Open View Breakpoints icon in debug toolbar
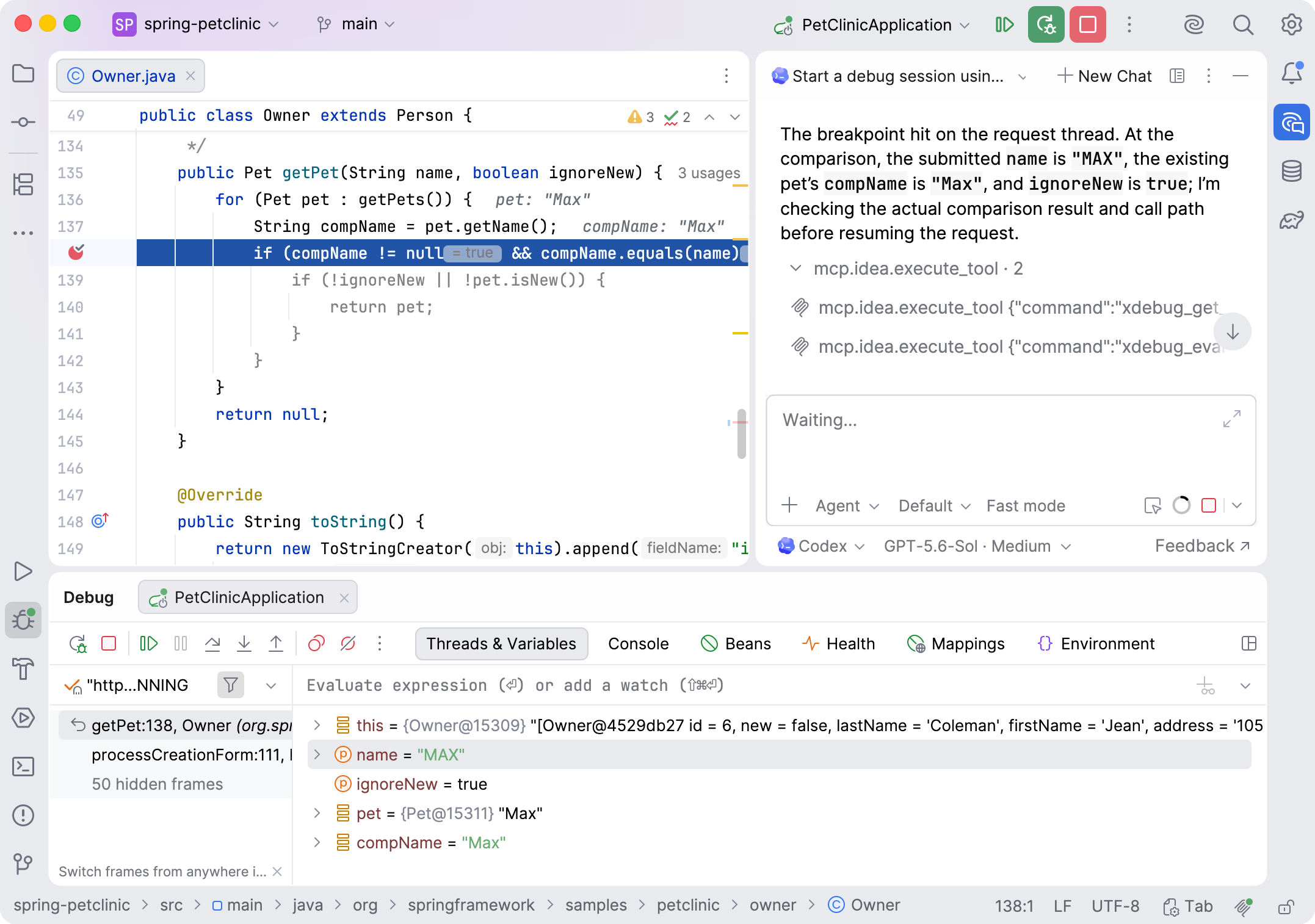1315x924 pixels. (x=316, y=644)
